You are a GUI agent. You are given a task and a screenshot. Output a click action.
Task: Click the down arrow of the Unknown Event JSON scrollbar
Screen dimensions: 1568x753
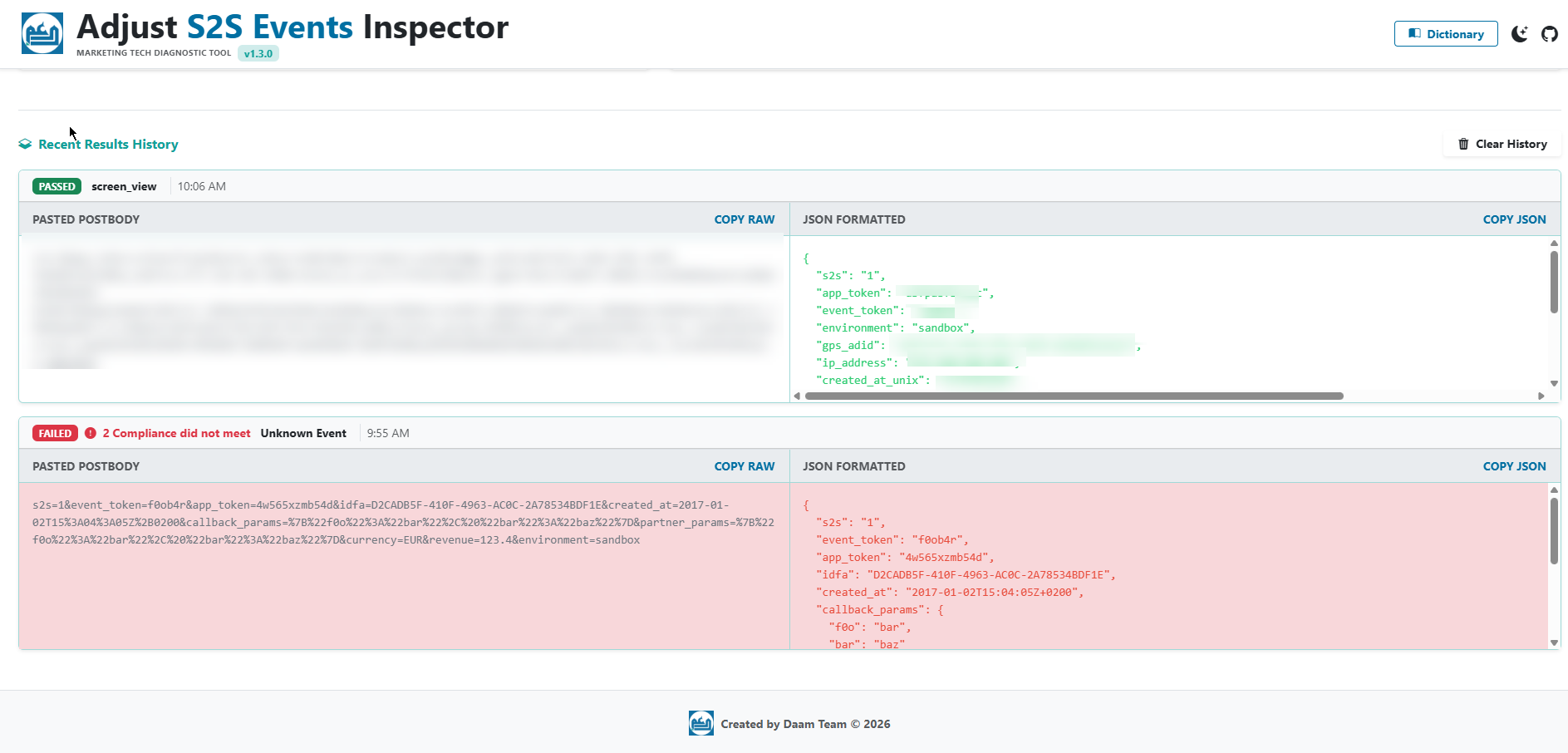point(1554,642)
